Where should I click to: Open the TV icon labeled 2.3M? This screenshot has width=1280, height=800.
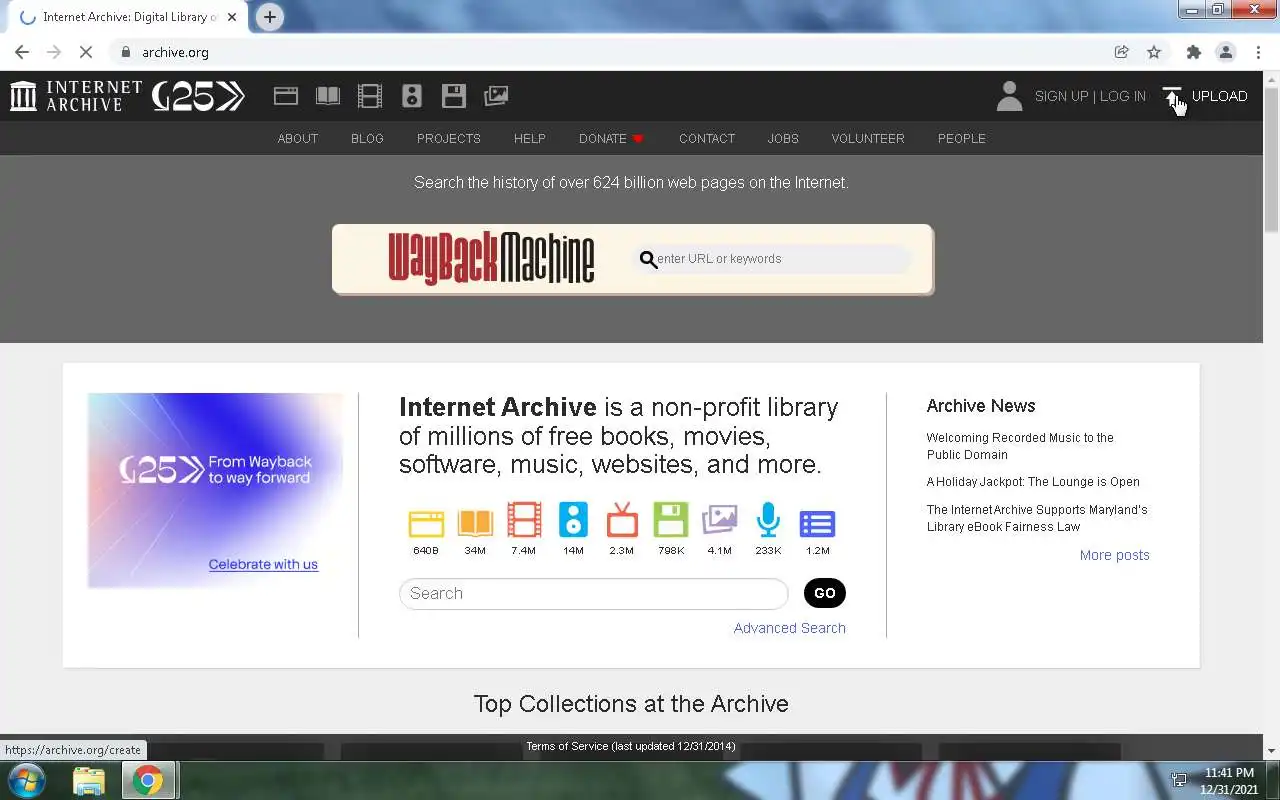tap(622, 521)
